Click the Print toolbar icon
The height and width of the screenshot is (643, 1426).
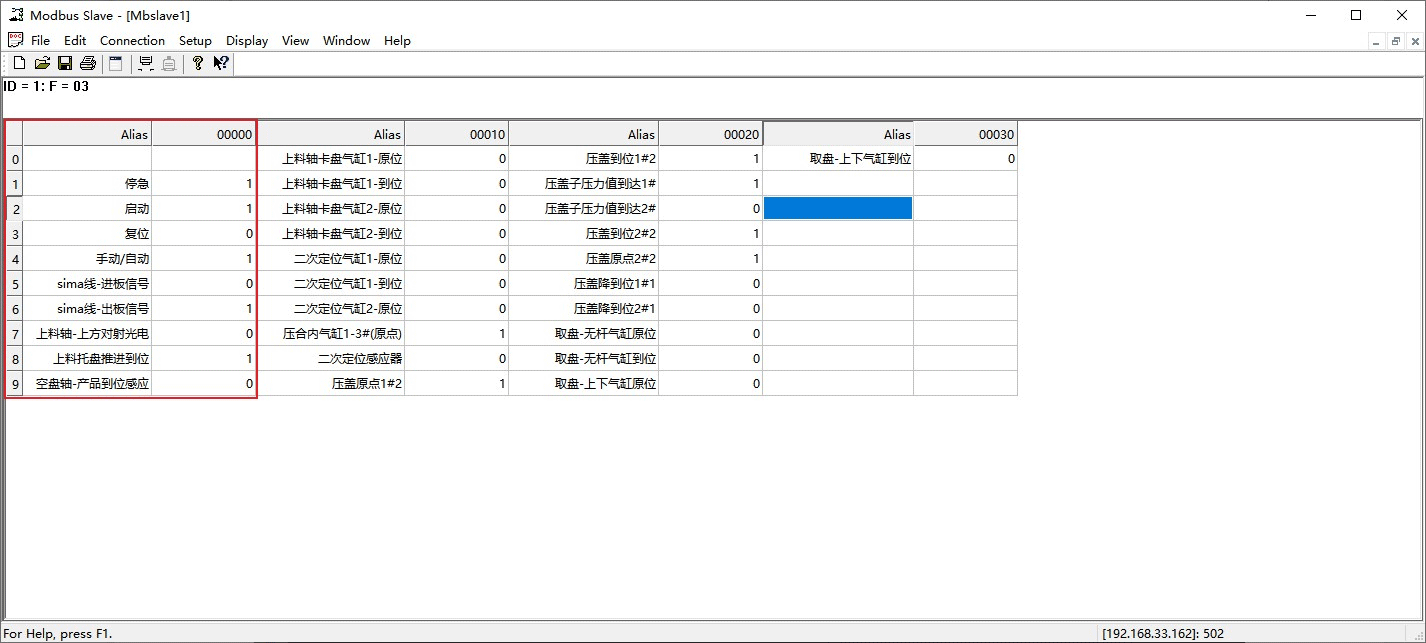[88, 64]
